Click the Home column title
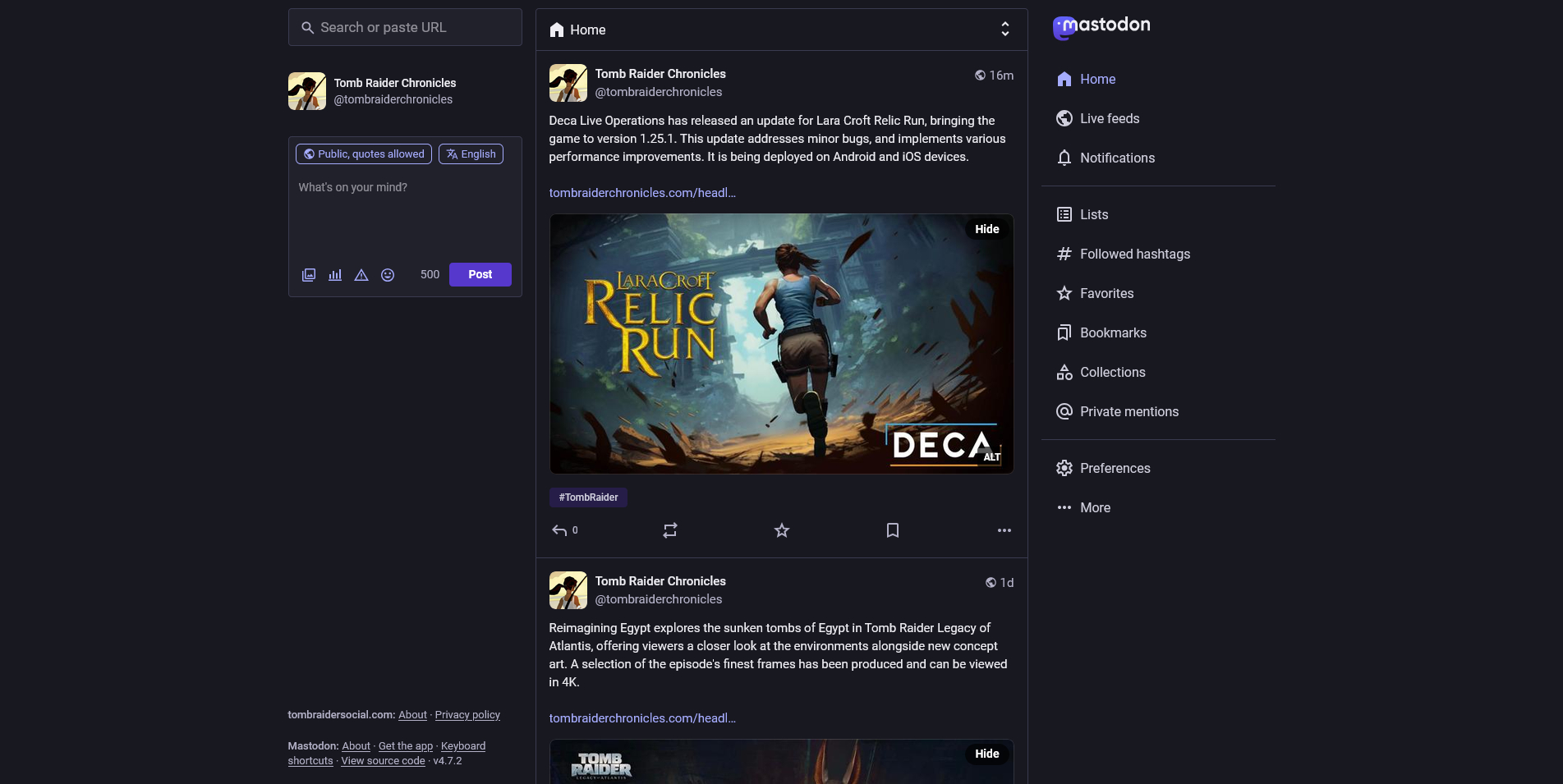The width and height of the screenshot is (1563, 784). tap(587, 30)
